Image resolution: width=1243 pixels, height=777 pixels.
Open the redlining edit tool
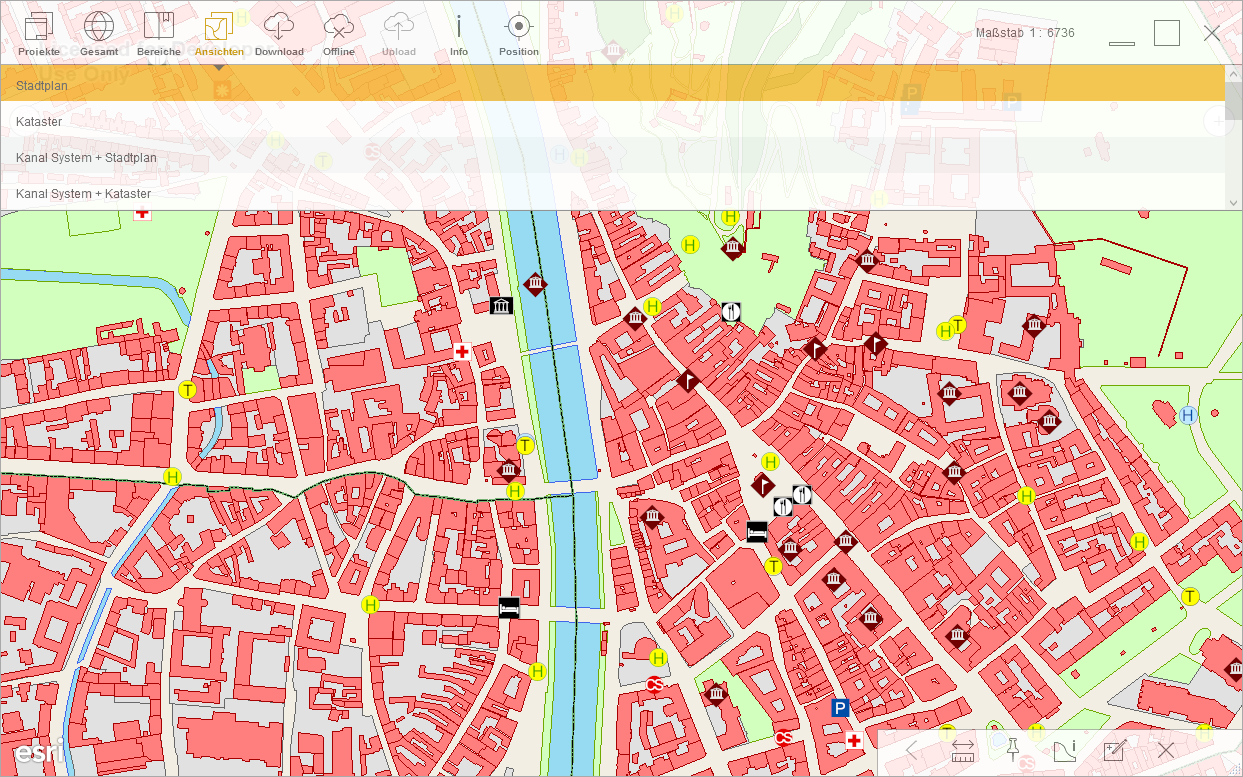tap(1115, 749)
